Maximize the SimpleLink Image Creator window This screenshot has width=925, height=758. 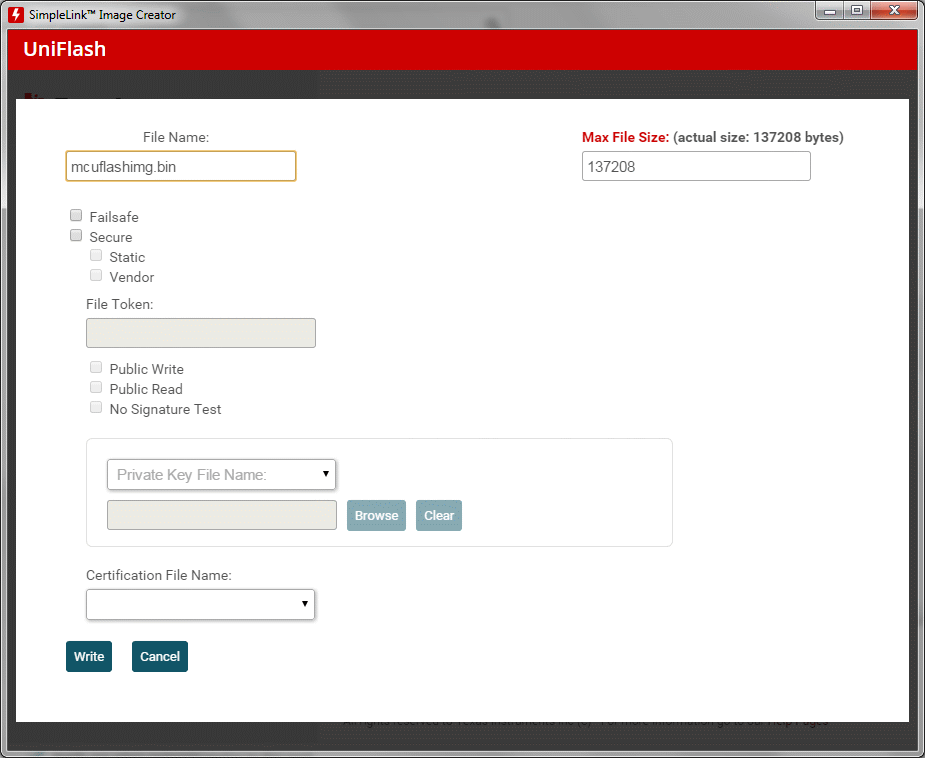[x=857, y=11]
